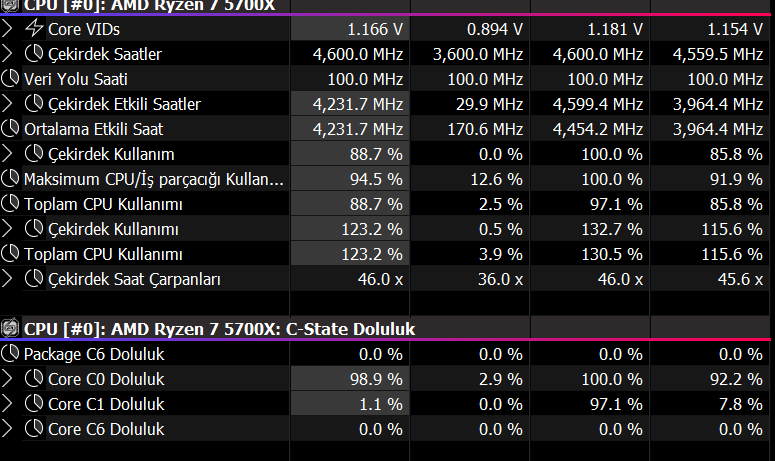The height and width of the screenshot is (461, 775).
Task: Select the 'Çekirdek Saatler' label
Action: coord(105,54)
